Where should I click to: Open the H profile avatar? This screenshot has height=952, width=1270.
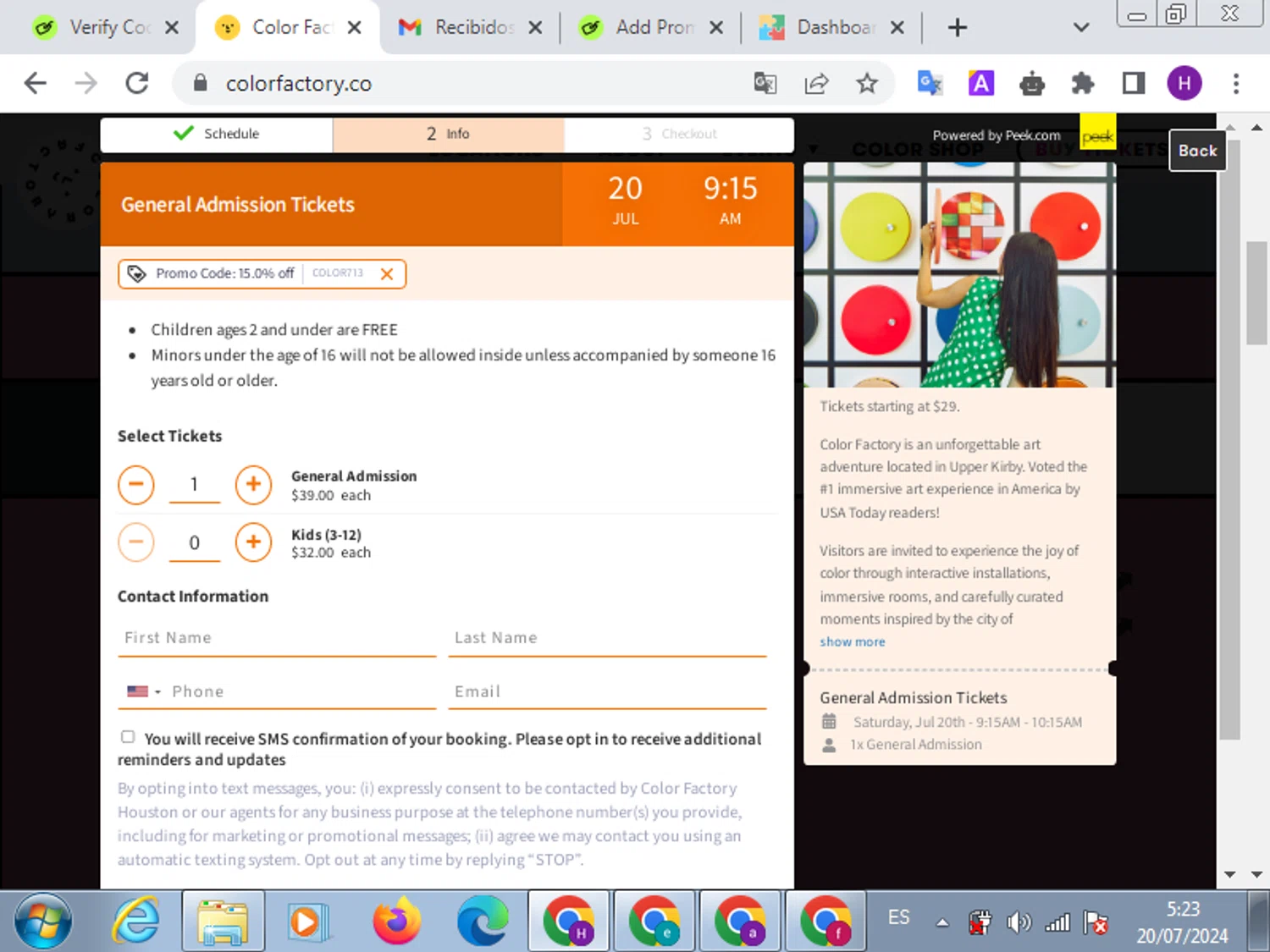coord(1184,83)
